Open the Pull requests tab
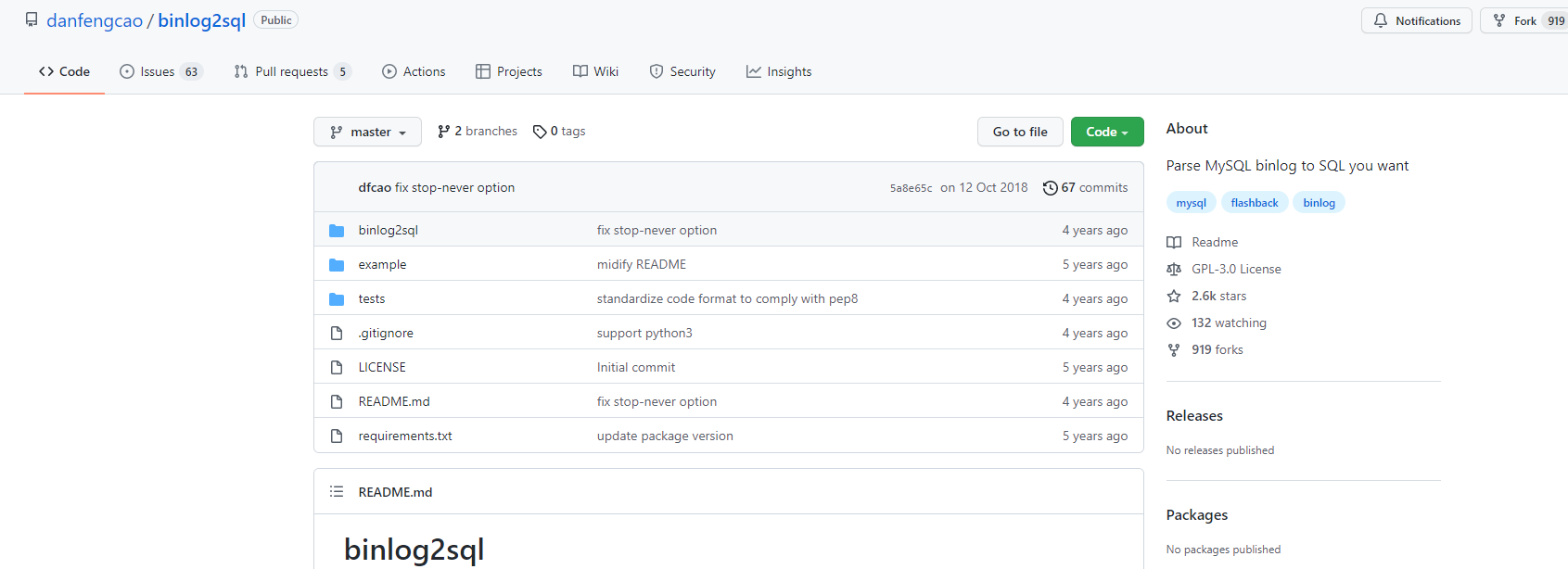The height and width of the screenshot is (569, 1568). click(292, 71)
